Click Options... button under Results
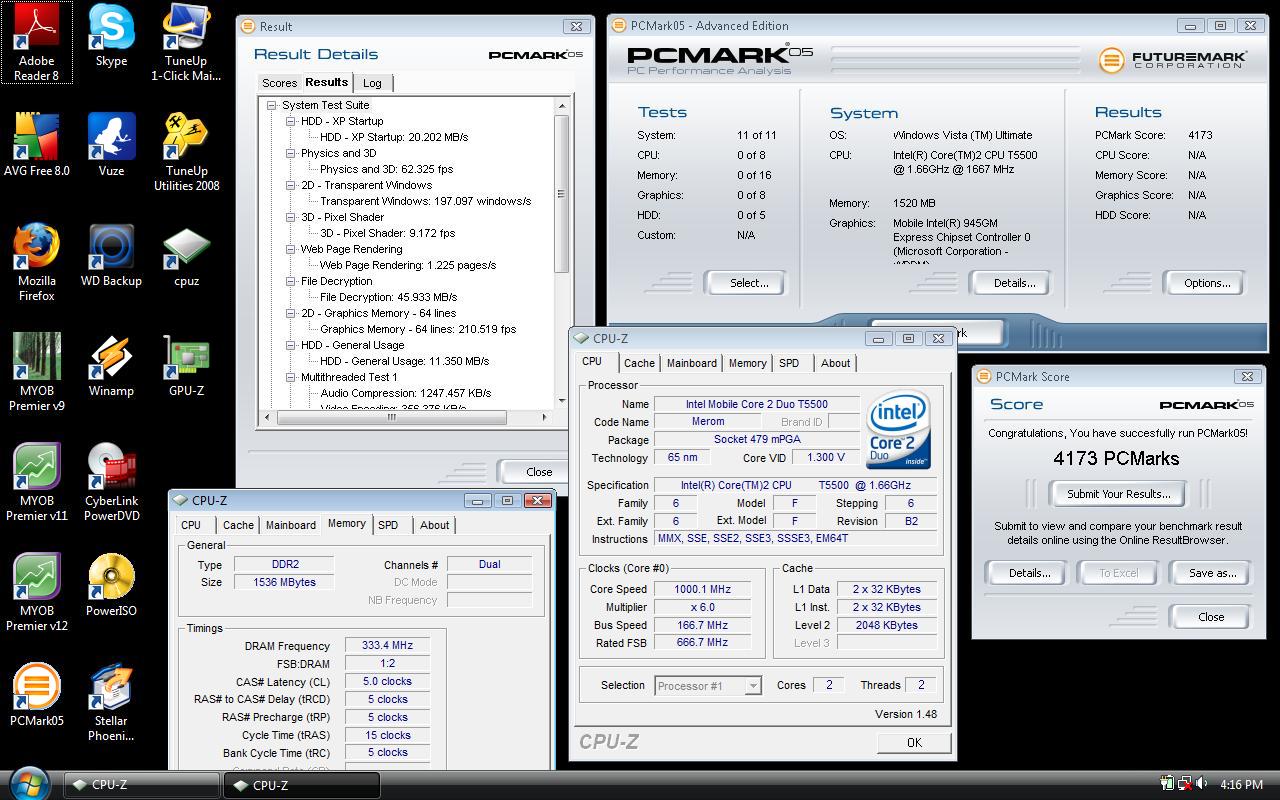Image resolution: width=1280 pixels, height=800 pixels. coord(1207,283)
